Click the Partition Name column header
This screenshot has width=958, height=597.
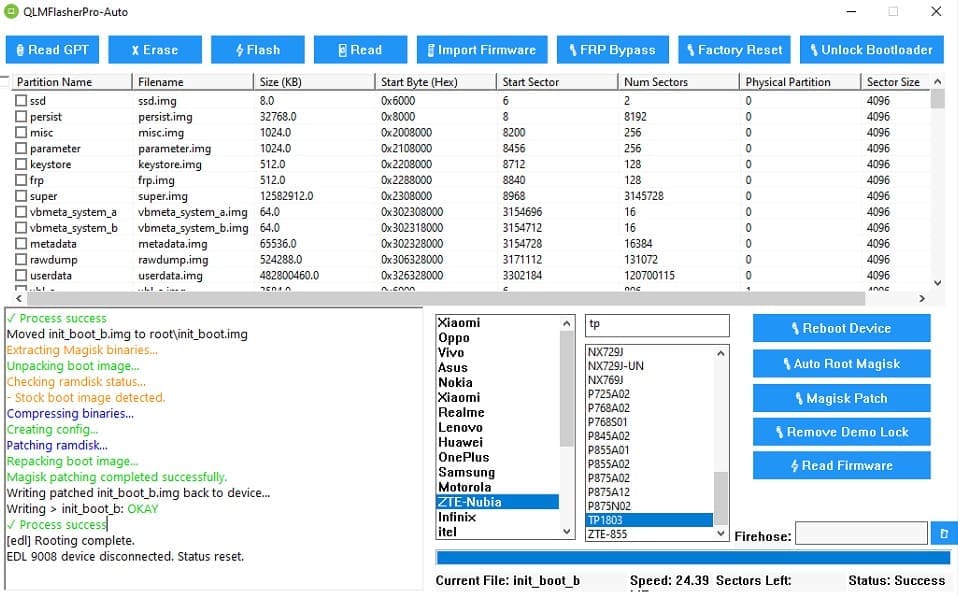(x=71, y=82)
